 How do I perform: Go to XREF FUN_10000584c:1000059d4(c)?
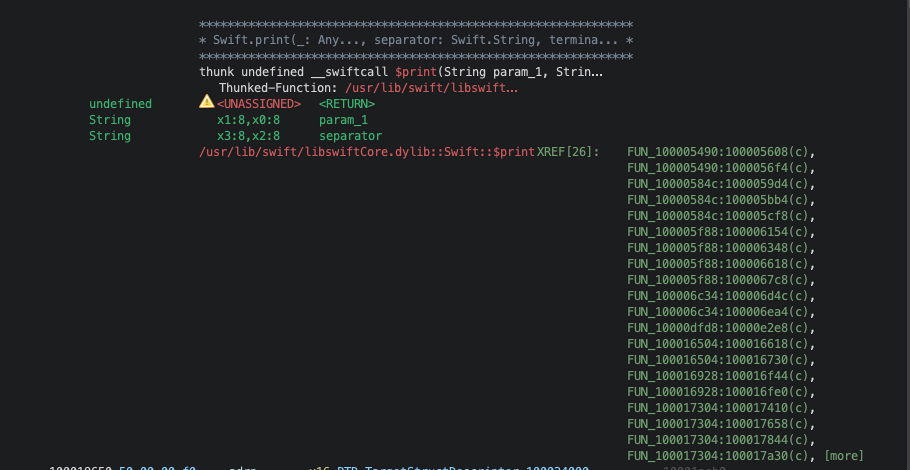click(x=718, y=184)
